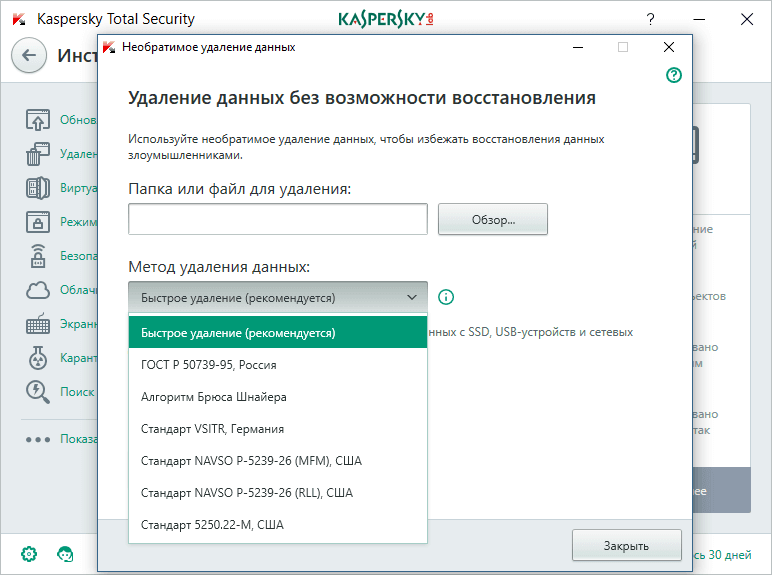Click the 'Поиск' sidebar link

[x=77, y=392]
